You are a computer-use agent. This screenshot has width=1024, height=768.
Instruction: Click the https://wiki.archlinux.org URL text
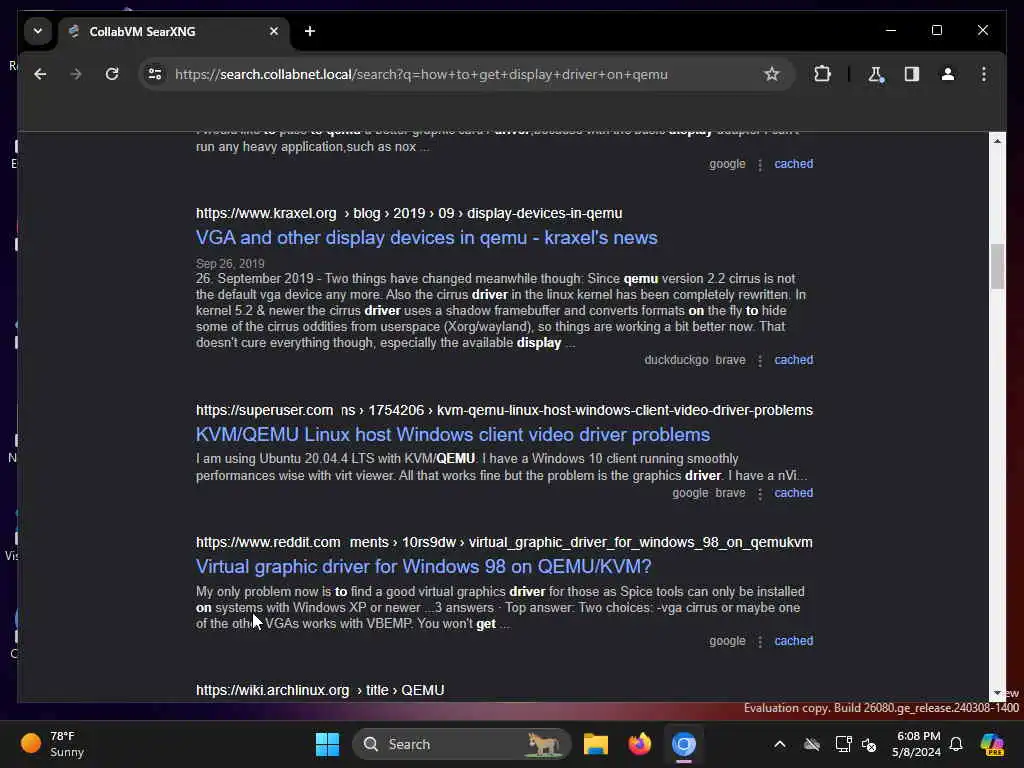click(272, 690)
